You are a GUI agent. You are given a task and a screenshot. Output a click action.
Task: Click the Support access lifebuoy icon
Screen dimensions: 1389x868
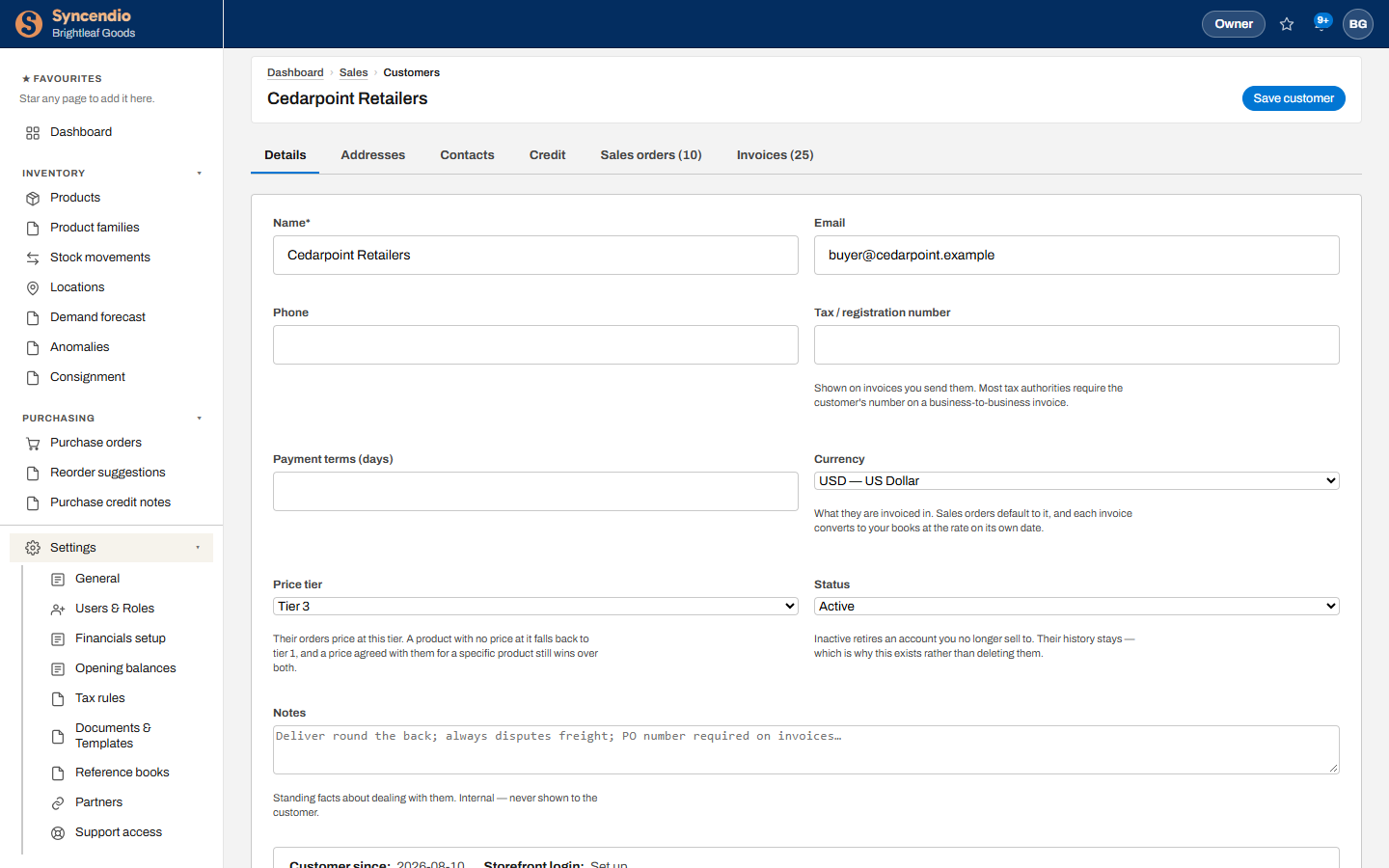(x=58, y=832)
